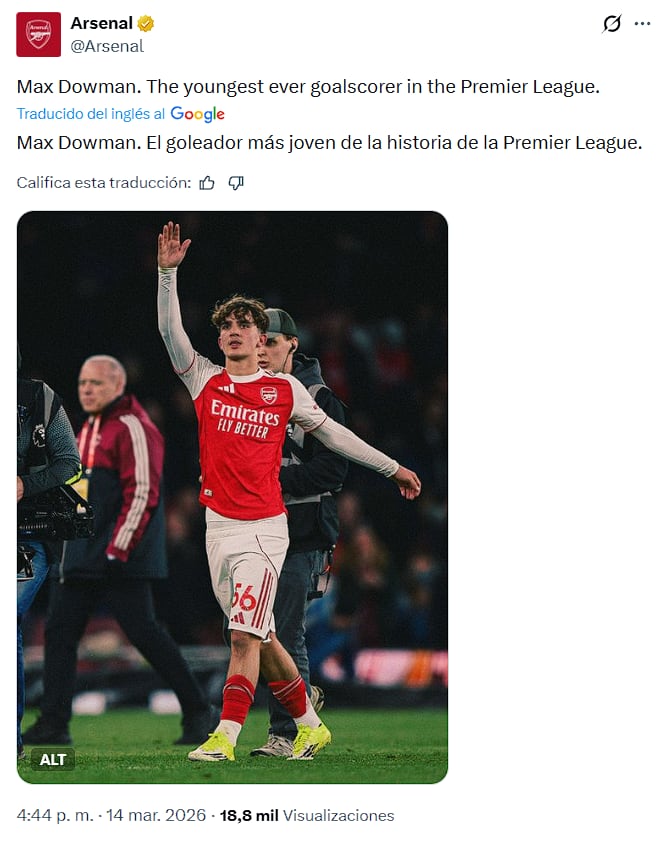Open the Arsenal crest profile avatar
This screenshot has height=843, width=658.
tap(39, 34)
